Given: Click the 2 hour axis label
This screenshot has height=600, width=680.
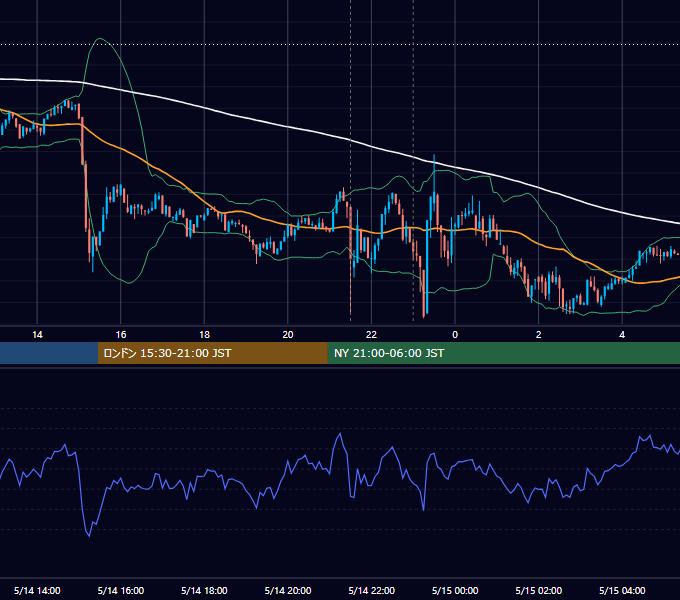Looking at the screenshot, I should [539, 335].
